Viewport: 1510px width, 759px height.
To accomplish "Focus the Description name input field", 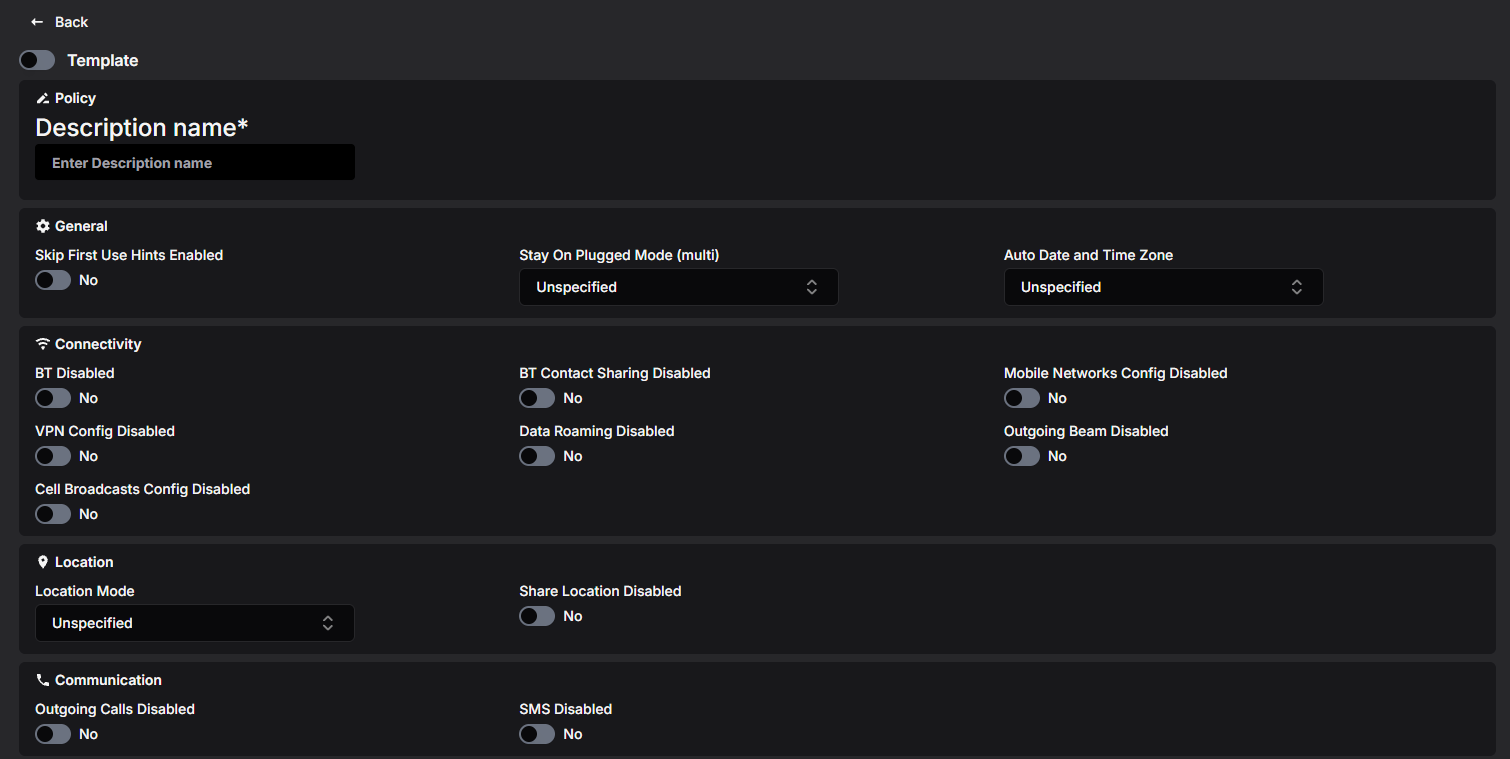I will point(195,162).
